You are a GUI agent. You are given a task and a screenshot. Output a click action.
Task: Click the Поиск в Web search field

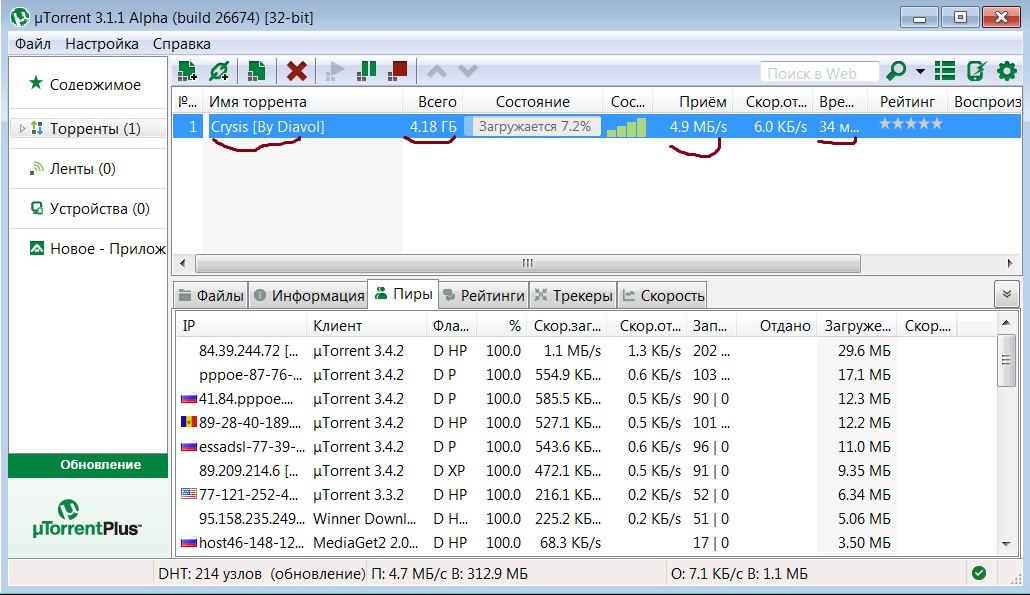click(818, 72)
